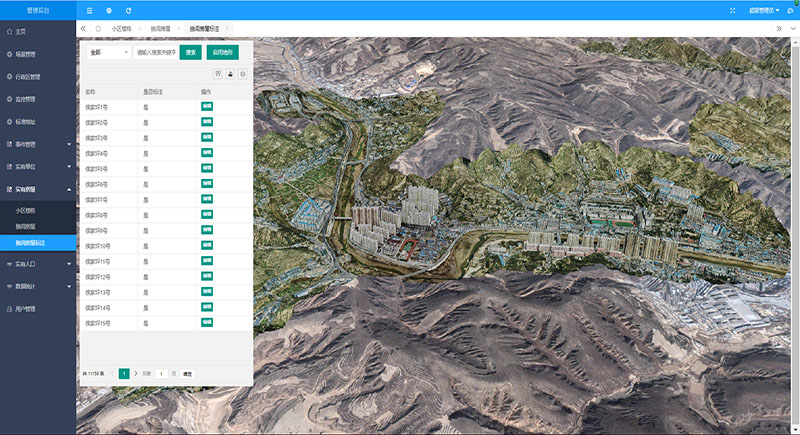Screen dimensions: 800x435
Task: Open the home tab icon
Action: [x=98, y=29]
